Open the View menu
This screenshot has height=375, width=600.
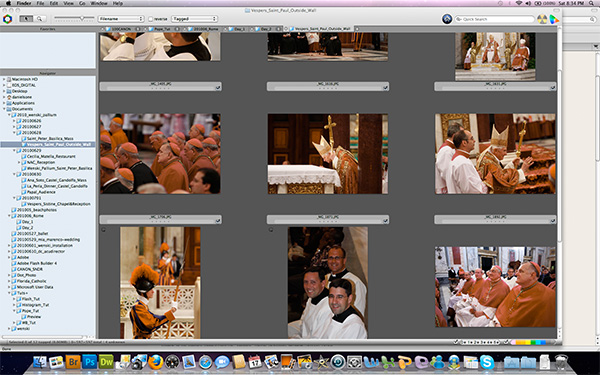click(x=68, y=3)
